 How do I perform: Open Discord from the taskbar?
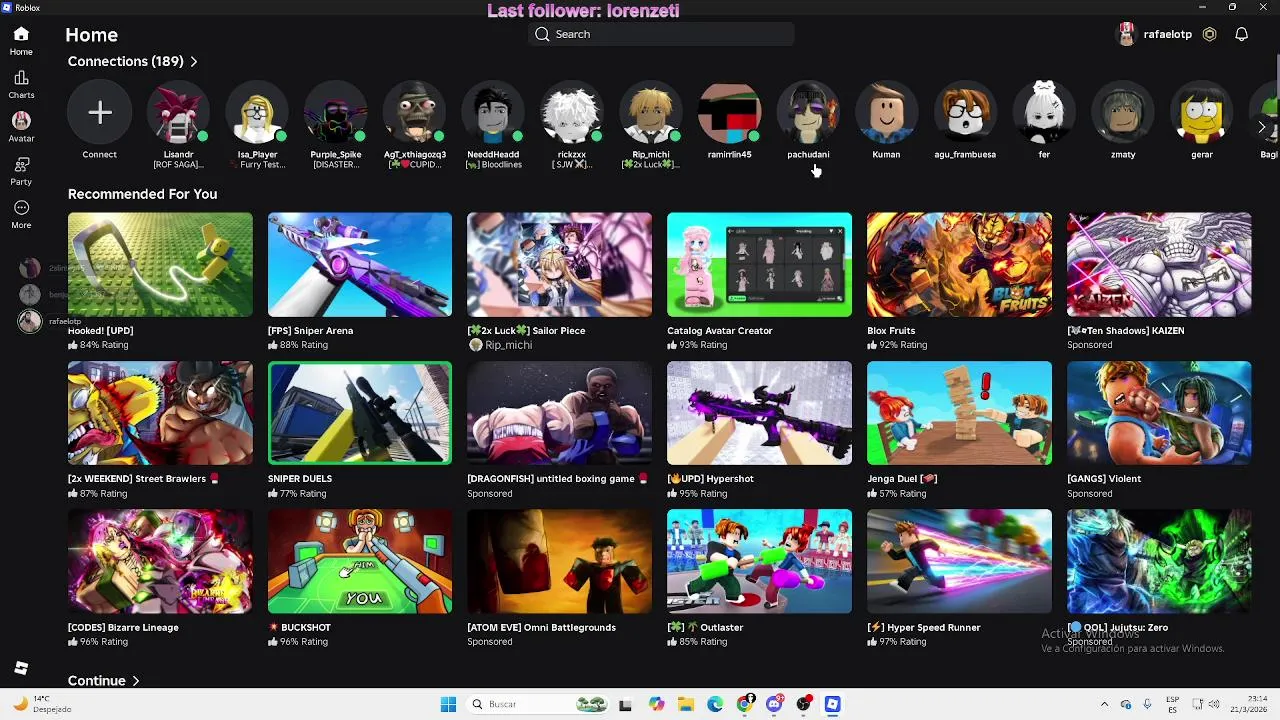774,704
